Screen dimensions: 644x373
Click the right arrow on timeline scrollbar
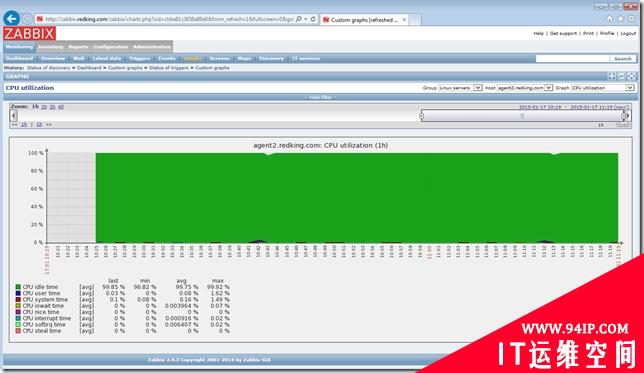[628, 116]
